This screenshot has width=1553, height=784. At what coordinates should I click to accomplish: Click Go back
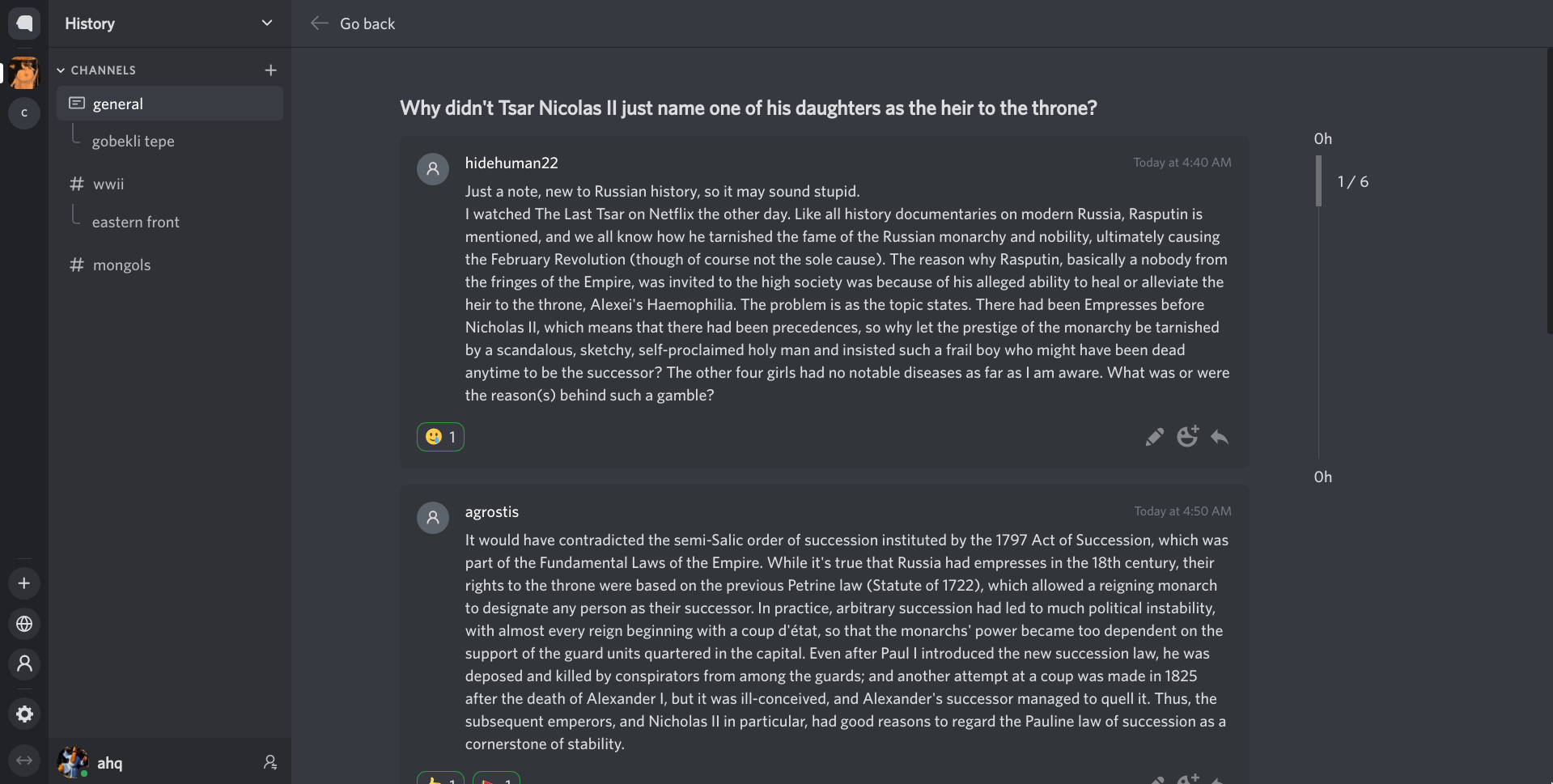(x=354, y=23)
